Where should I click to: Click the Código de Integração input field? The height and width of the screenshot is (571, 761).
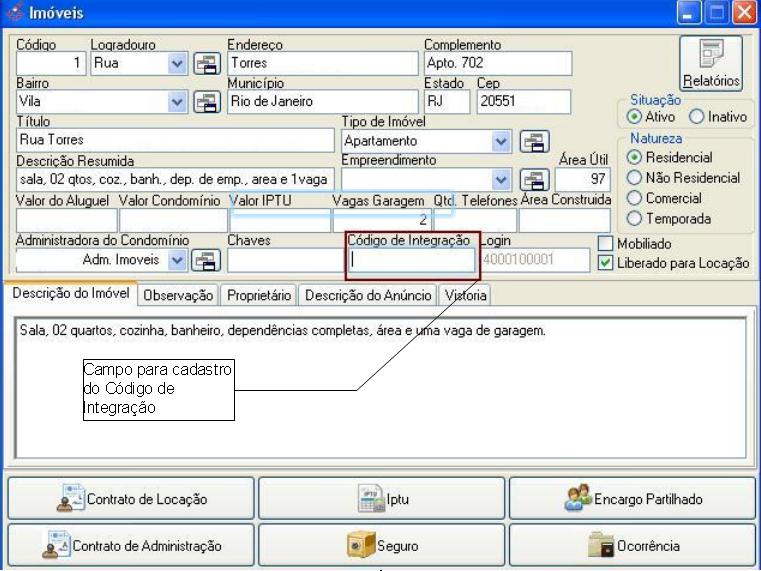coord(411,261)
